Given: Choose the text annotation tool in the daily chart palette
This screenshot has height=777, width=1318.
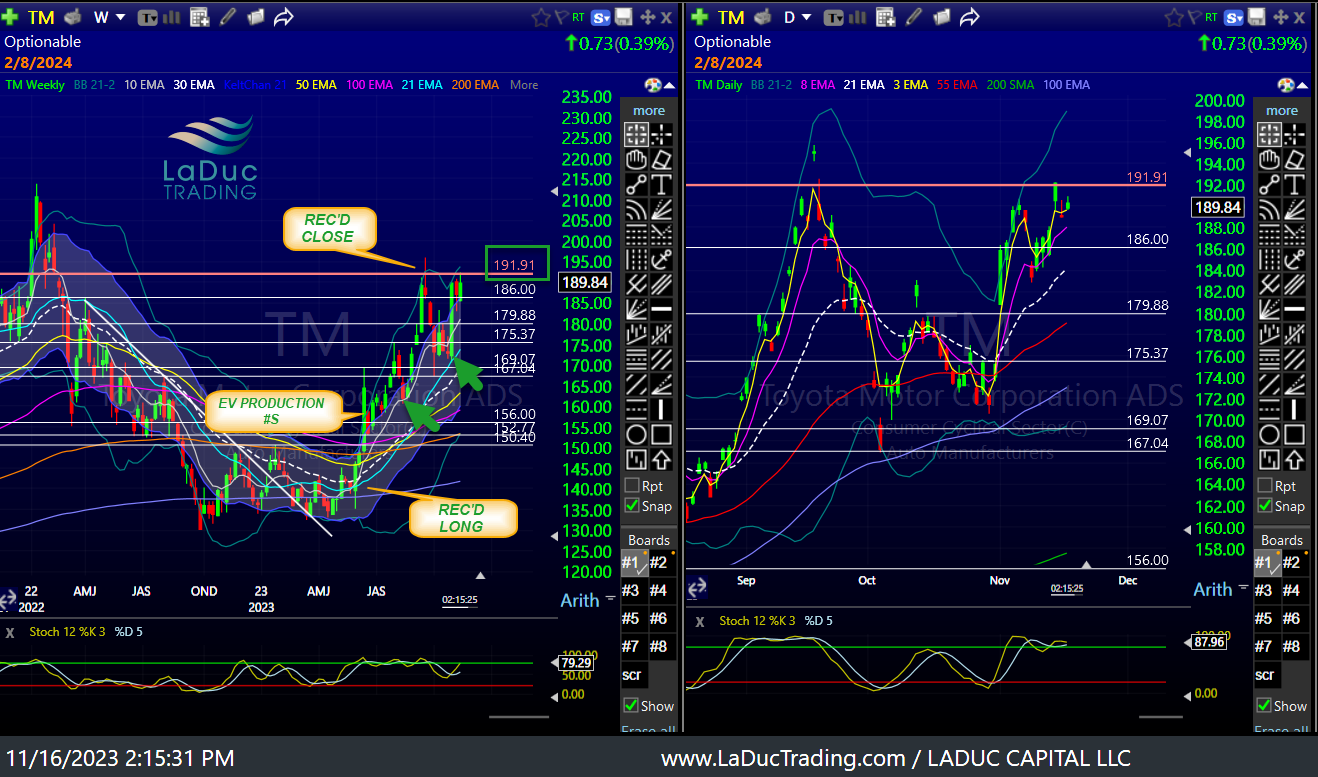Looking at the screenshot, I should pyautogui.click(x=1295, y=184).
